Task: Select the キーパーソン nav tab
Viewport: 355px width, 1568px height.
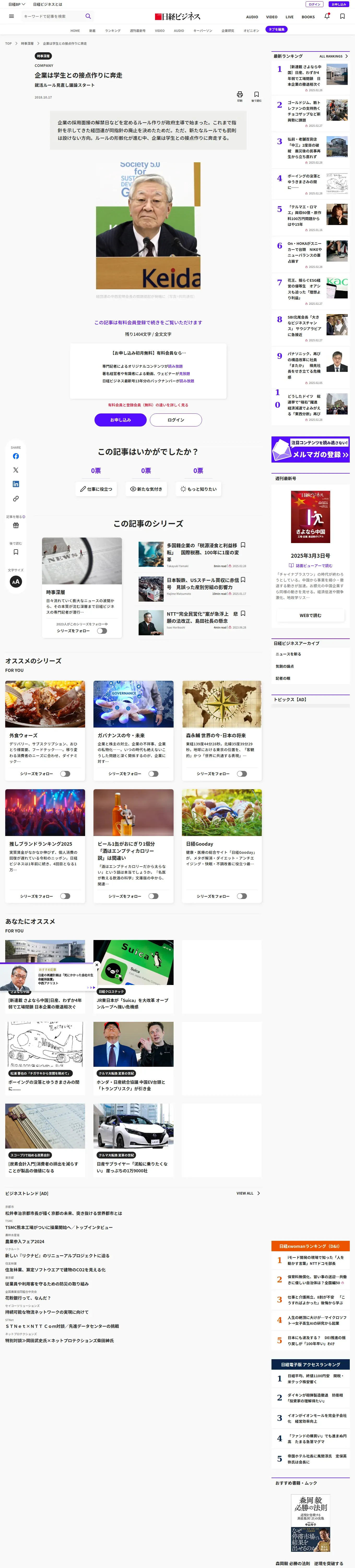Action: (x=202, y=30)
